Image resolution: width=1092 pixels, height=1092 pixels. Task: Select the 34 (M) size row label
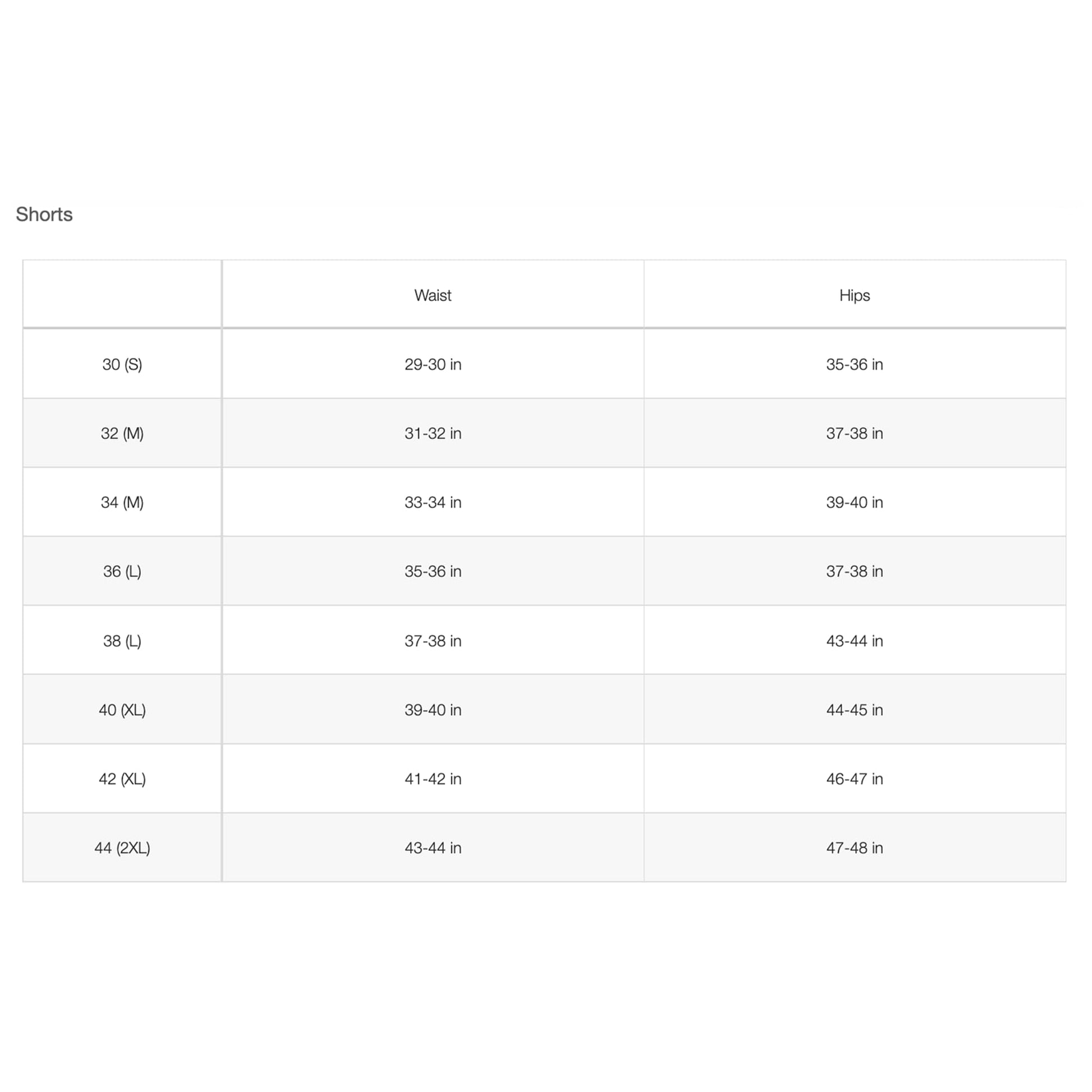pyautogui.click(x=122, y=502)
